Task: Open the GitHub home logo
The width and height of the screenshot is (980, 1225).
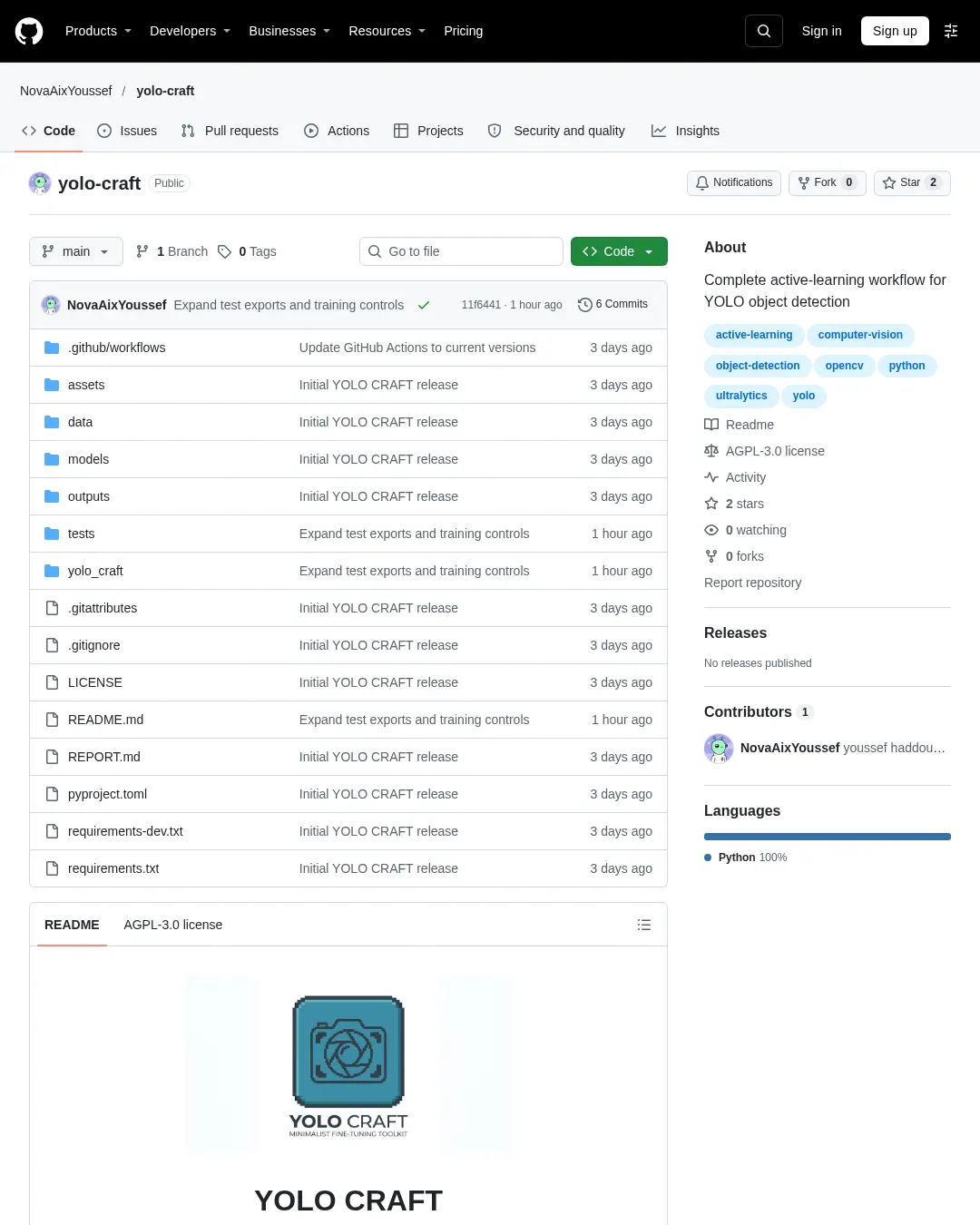Action: tap(29, 31)
